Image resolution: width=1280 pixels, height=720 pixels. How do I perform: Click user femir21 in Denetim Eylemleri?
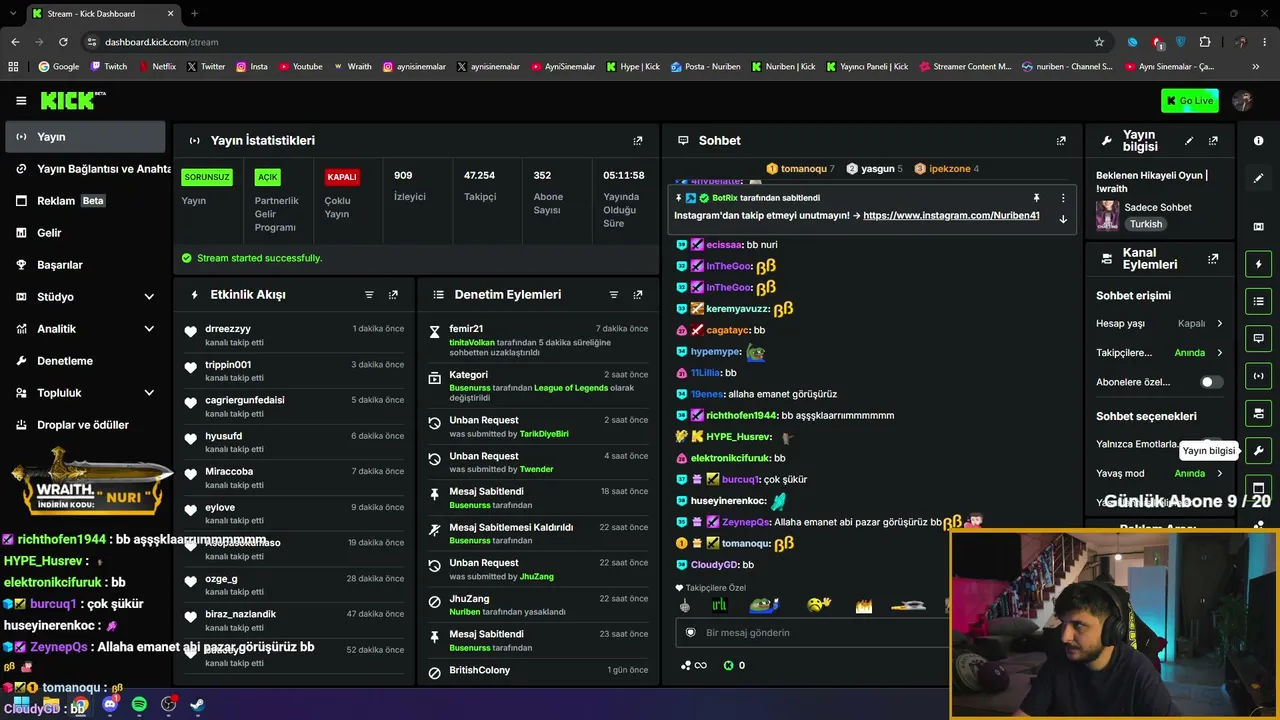coord(466,329)
